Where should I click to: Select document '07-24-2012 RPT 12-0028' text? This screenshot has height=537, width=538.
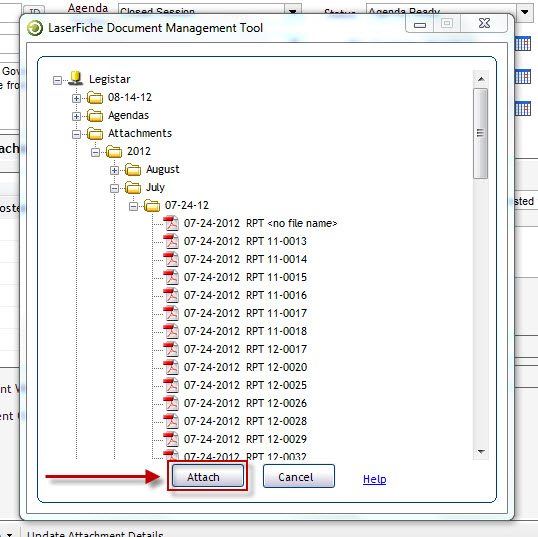pos(245,421)
